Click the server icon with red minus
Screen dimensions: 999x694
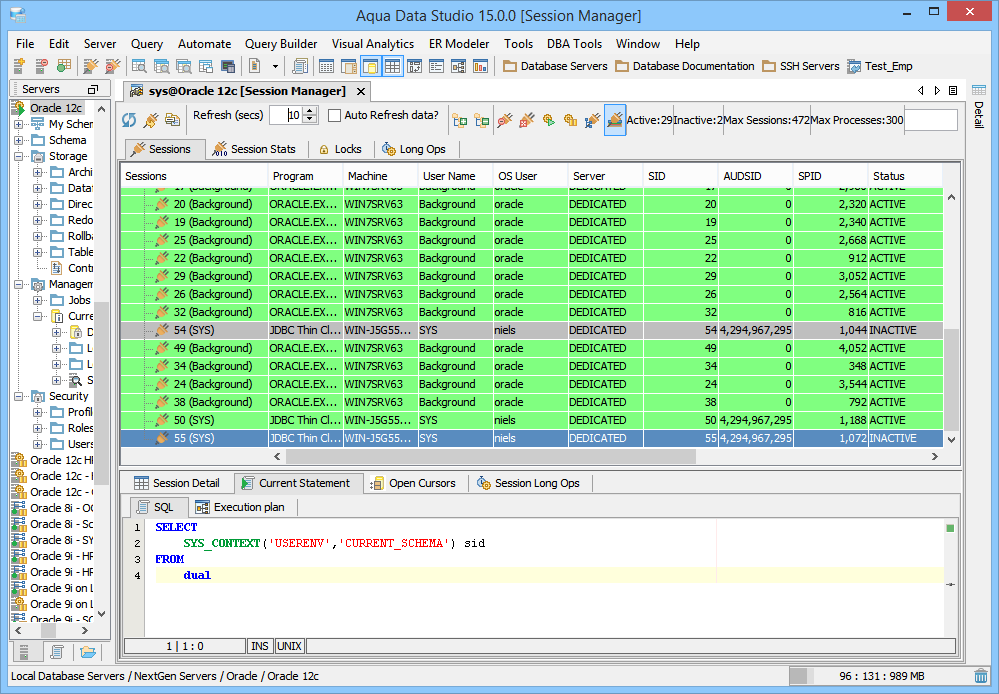pyautogui.click(x=41, y=66)
